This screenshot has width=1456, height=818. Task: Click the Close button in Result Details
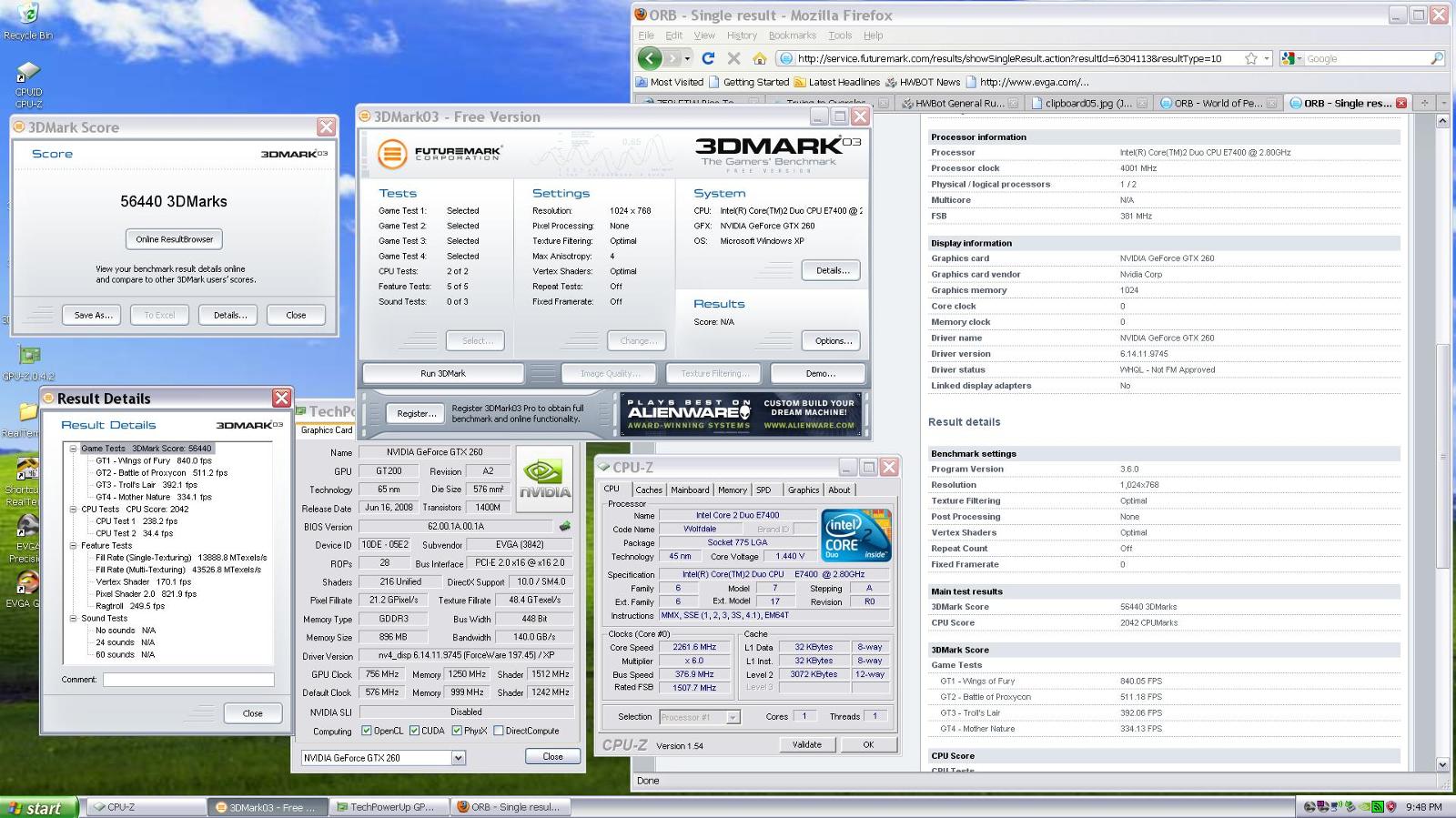pyautogui.click(x=253, y=713)
